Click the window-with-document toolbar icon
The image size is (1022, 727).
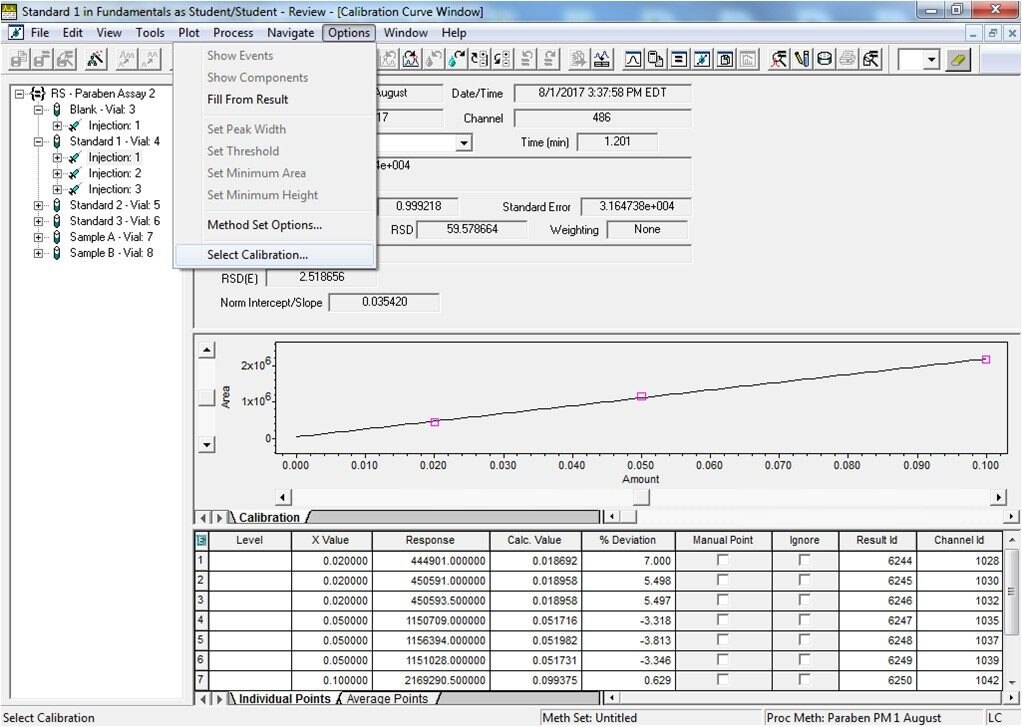coord(725,59)
